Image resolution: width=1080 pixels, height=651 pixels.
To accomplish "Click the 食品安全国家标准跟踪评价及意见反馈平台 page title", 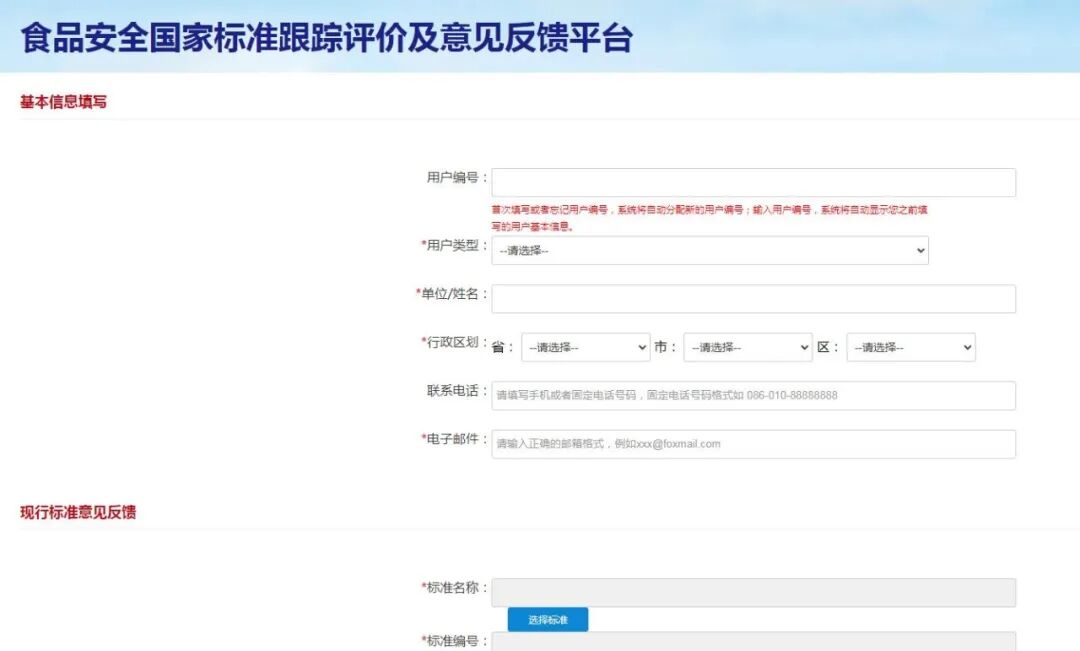I will point(326,37).
